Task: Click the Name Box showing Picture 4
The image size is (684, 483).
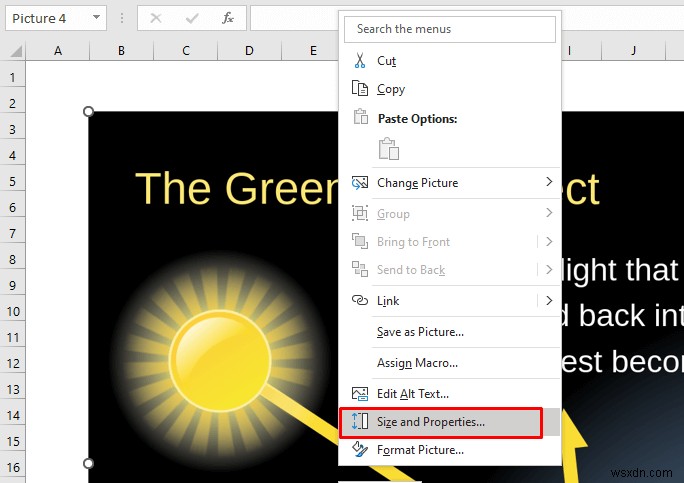Action: (x=56, y=18)
